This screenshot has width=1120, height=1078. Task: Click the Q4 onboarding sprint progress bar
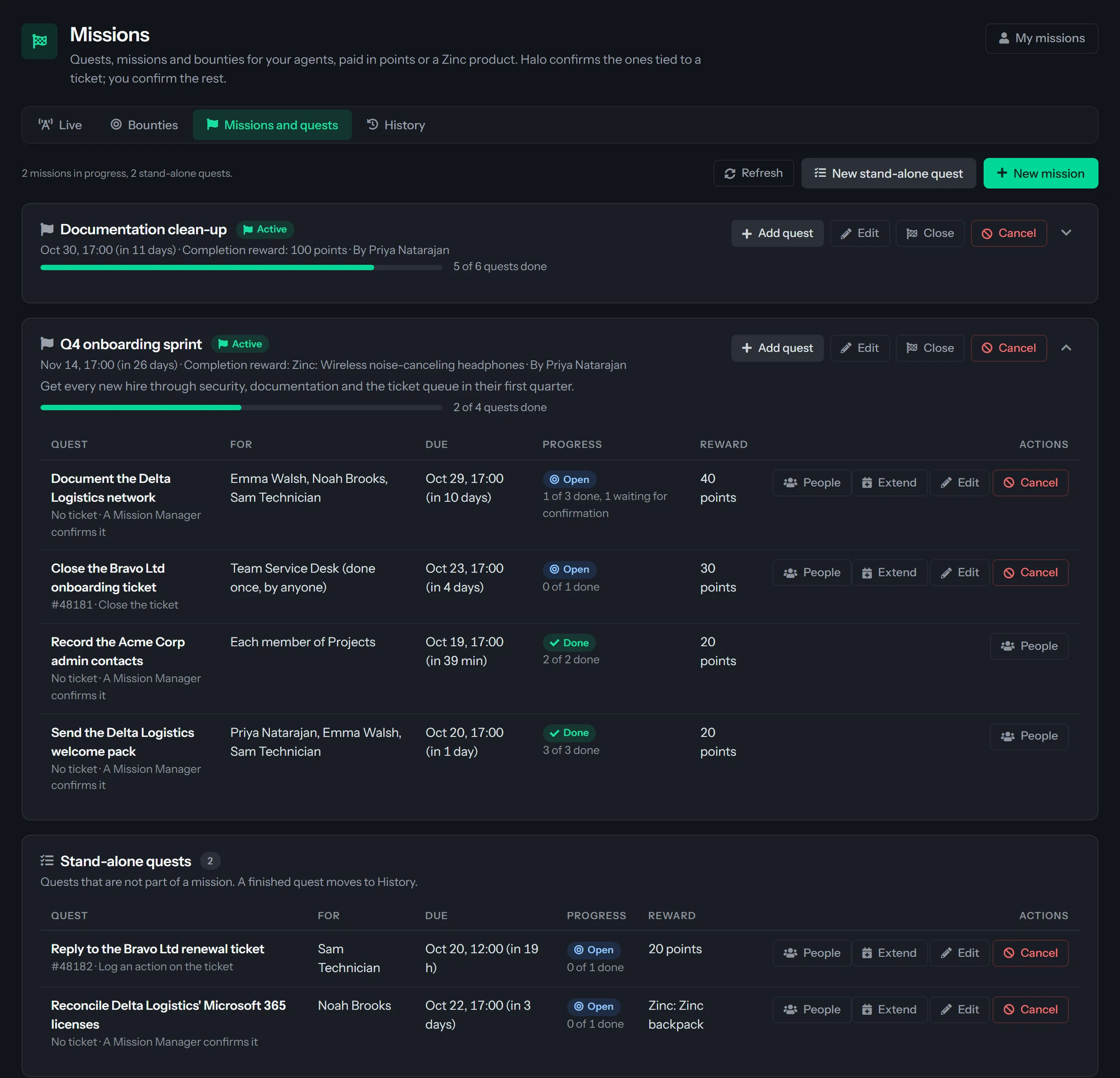pos(241,407)
